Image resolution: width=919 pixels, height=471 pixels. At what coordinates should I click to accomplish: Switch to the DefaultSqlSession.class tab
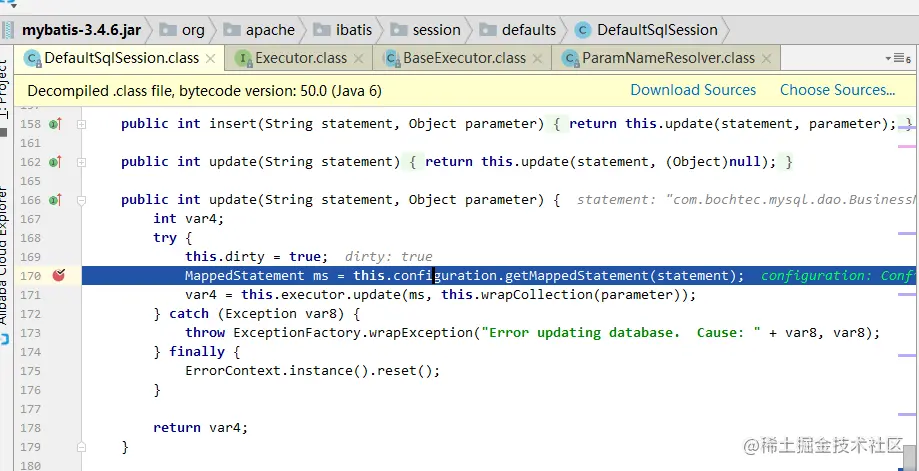120,59
